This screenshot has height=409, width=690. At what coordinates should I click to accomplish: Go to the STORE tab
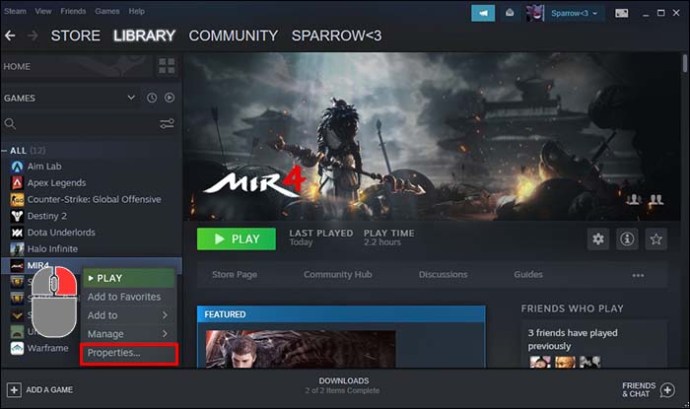coord(75,36)
